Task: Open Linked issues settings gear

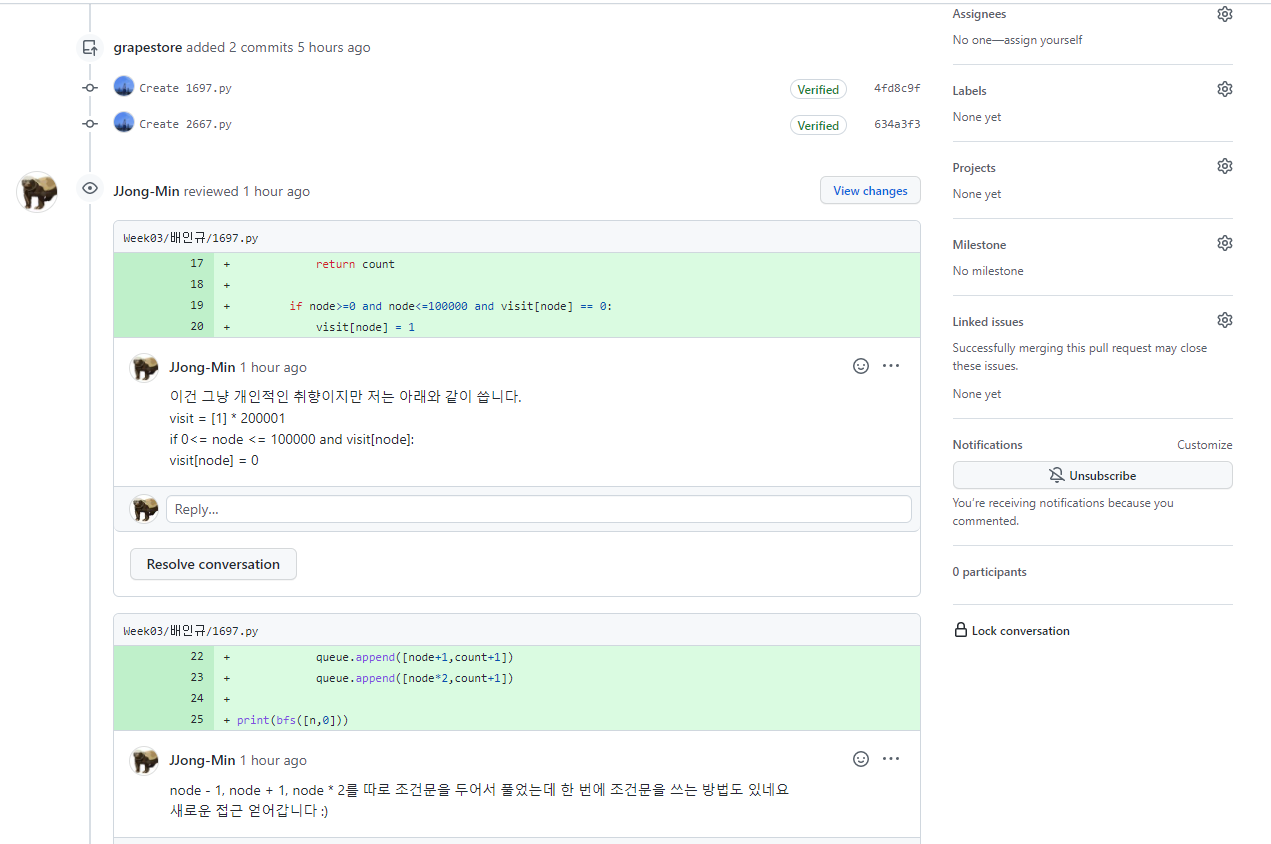Action: (1224, 320)
